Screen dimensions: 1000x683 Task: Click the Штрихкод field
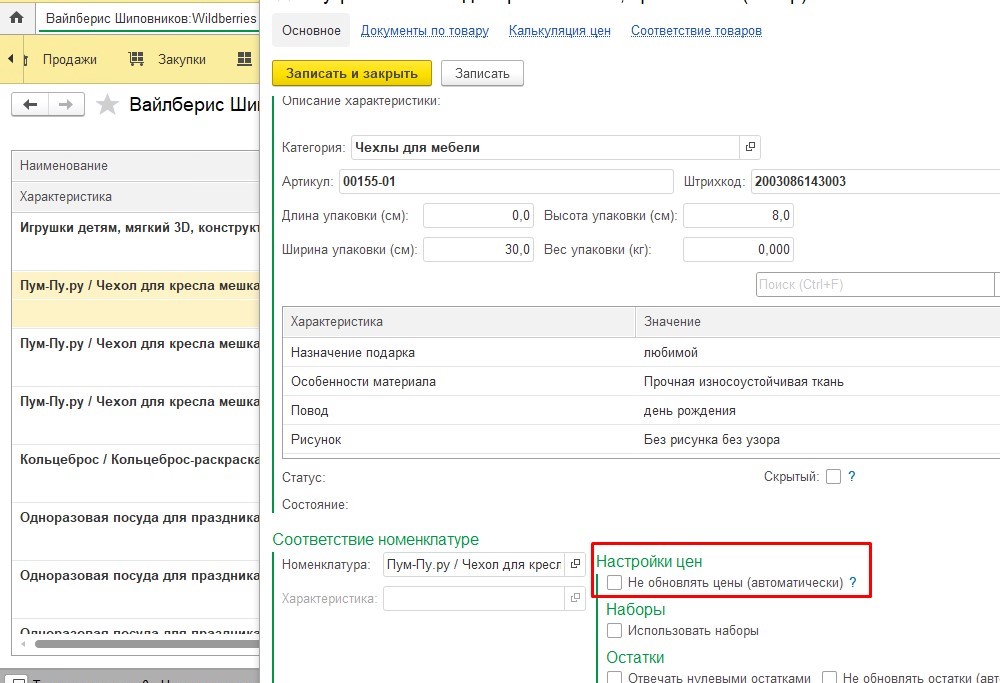point(875,181)
